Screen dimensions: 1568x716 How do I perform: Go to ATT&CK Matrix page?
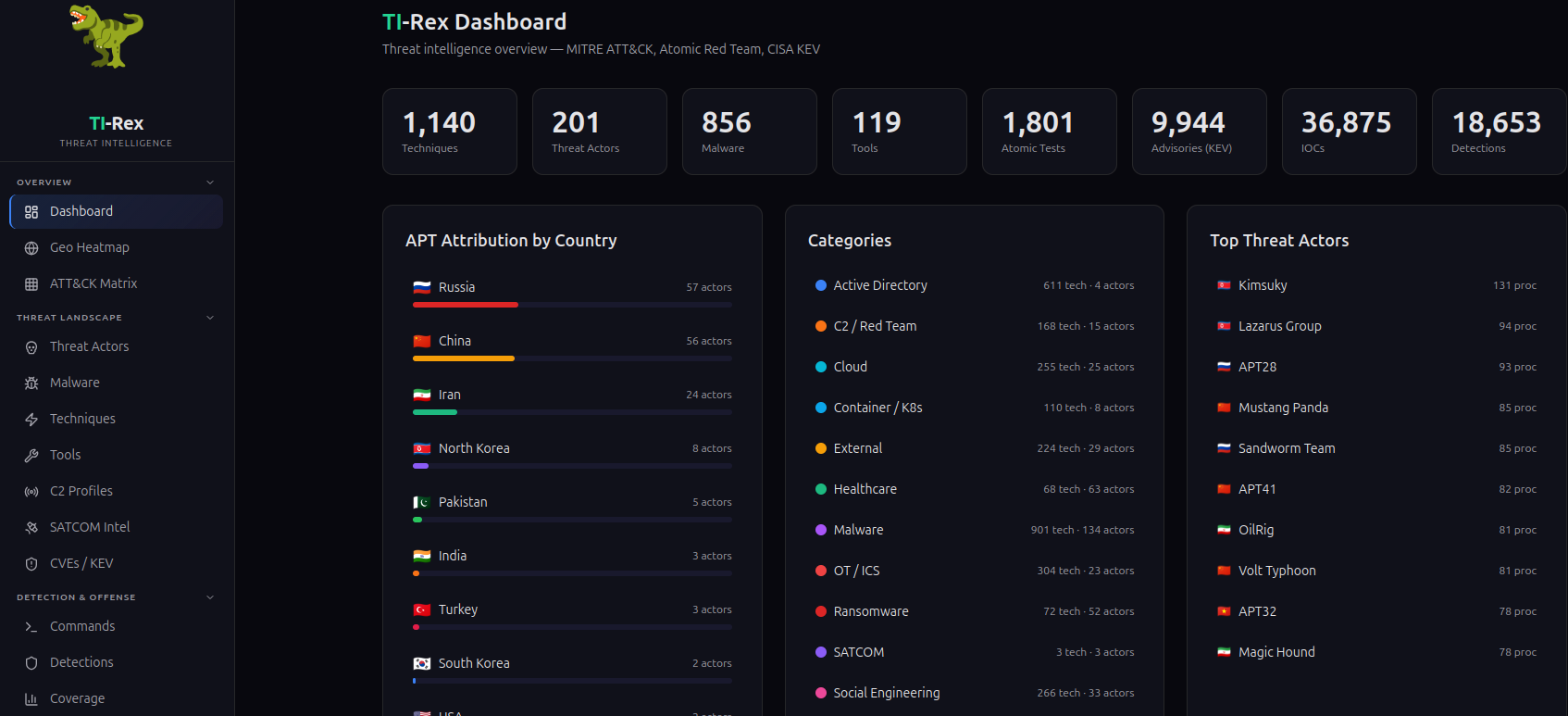[x=117, y=283]
